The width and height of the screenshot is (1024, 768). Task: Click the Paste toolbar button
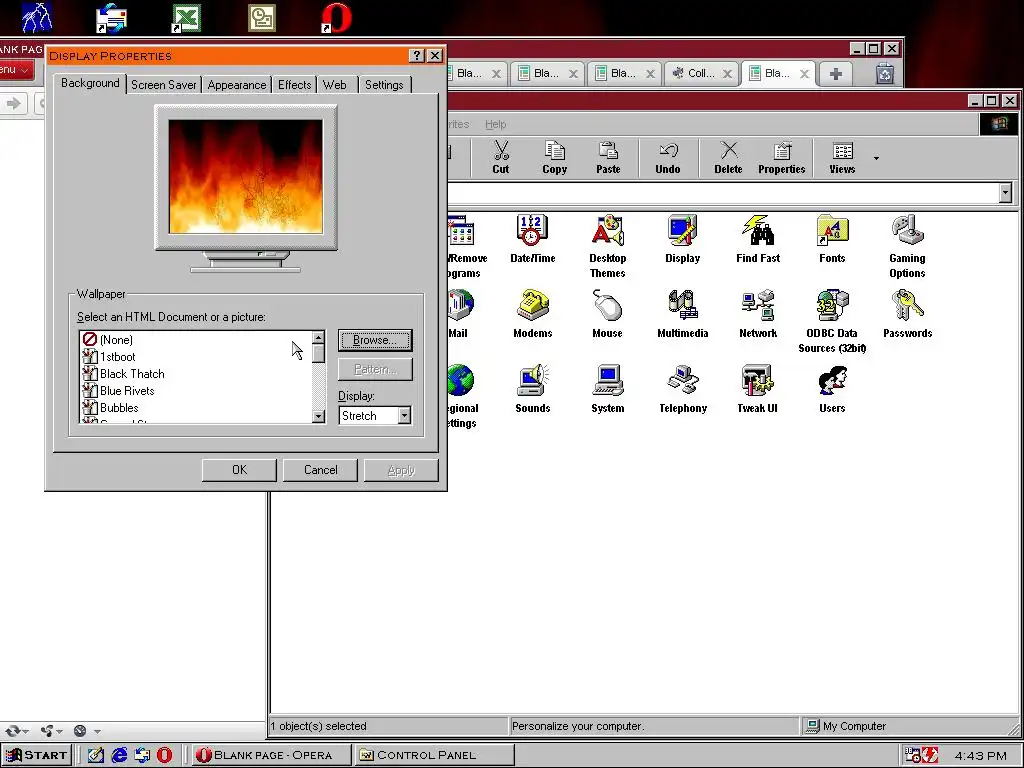point(608,158)
